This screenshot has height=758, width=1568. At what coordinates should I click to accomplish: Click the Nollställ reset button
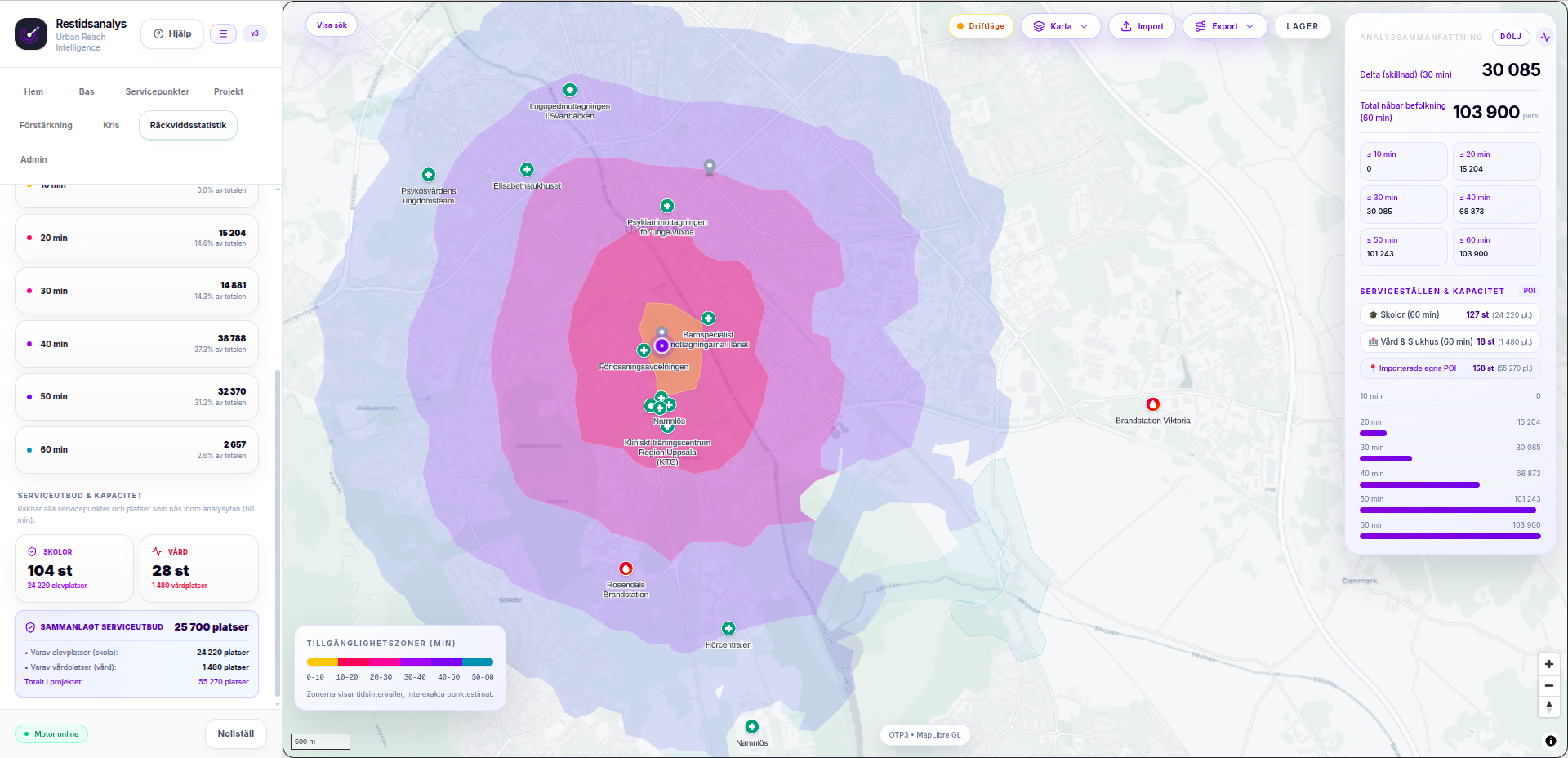[x=236, y=733]
